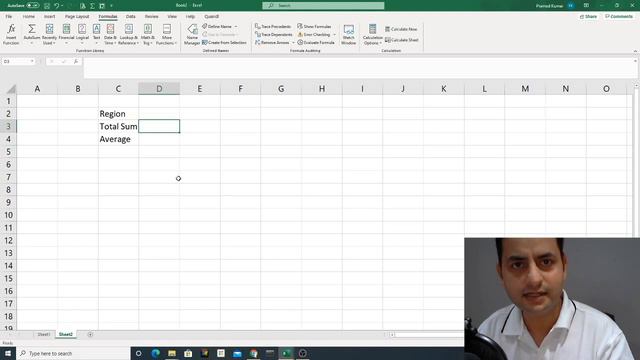Click the Share button
The image size is (640, 360).
click(x=588, y=16)
